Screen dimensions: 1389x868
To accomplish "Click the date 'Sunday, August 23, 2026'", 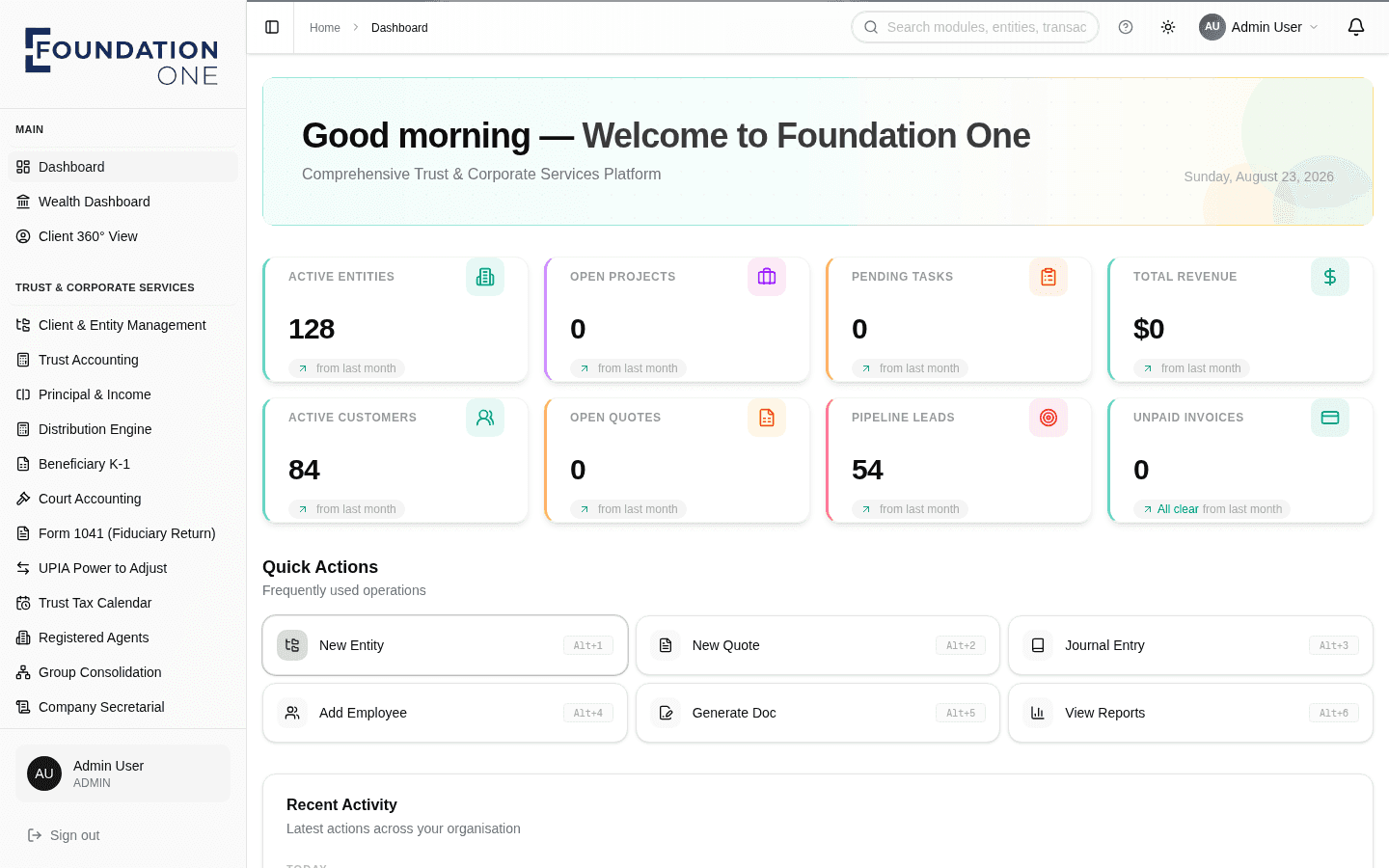I will point(1259,176).
